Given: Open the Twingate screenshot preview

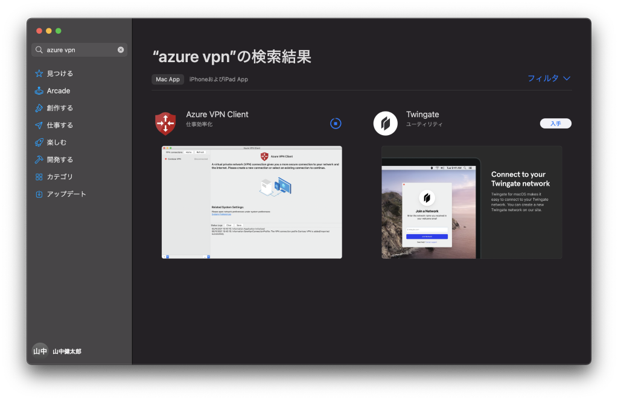Looking at the screenshot, I should click(x=471, y=202).
